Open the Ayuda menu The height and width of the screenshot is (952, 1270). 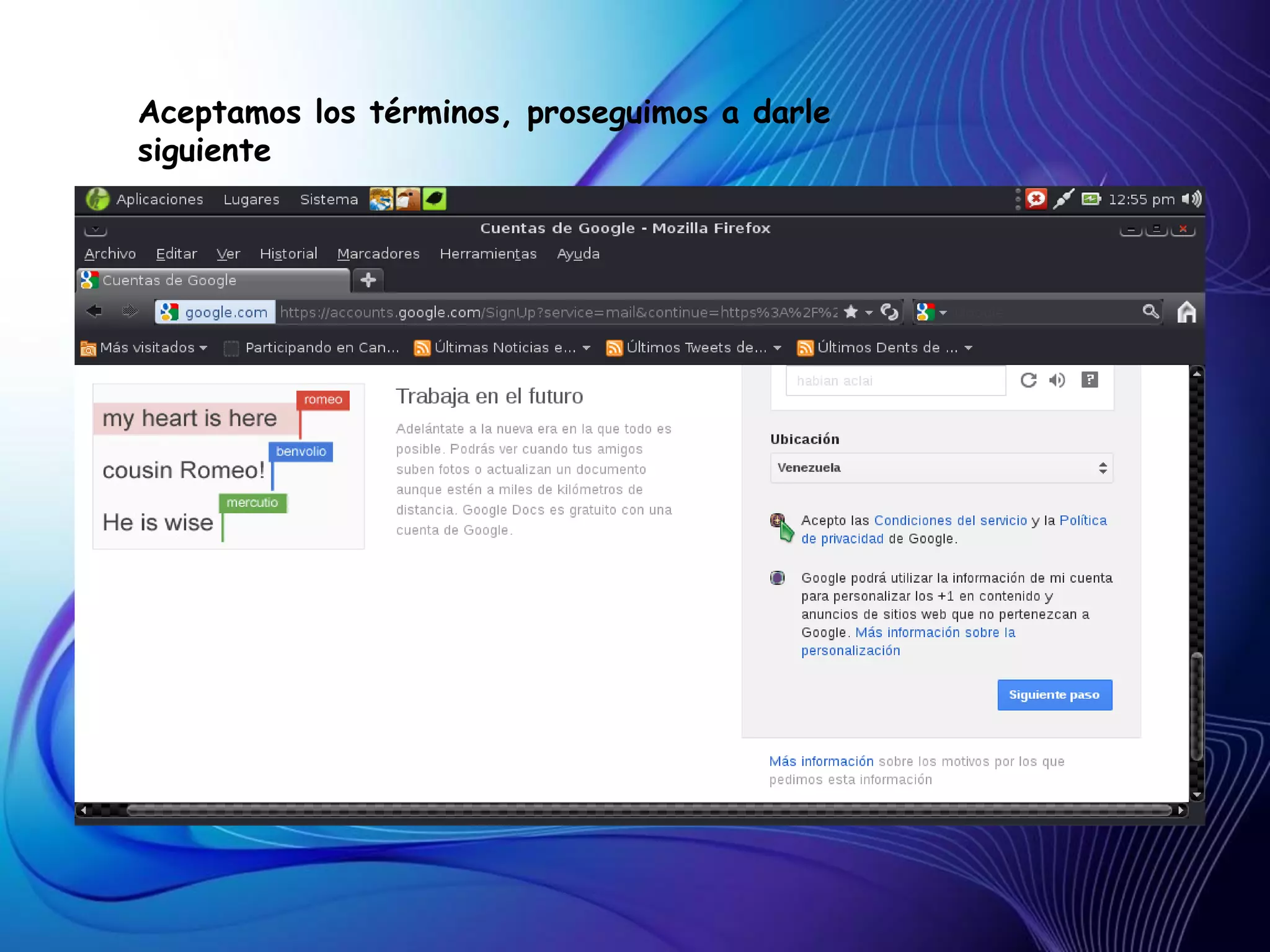(x=578, y=253)
